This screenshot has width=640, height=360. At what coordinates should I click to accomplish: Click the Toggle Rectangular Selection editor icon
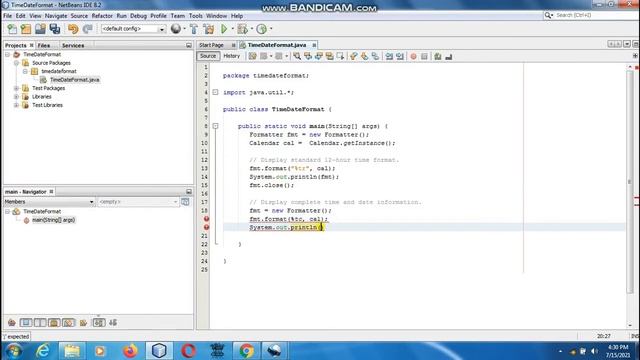tap(340, 56)
